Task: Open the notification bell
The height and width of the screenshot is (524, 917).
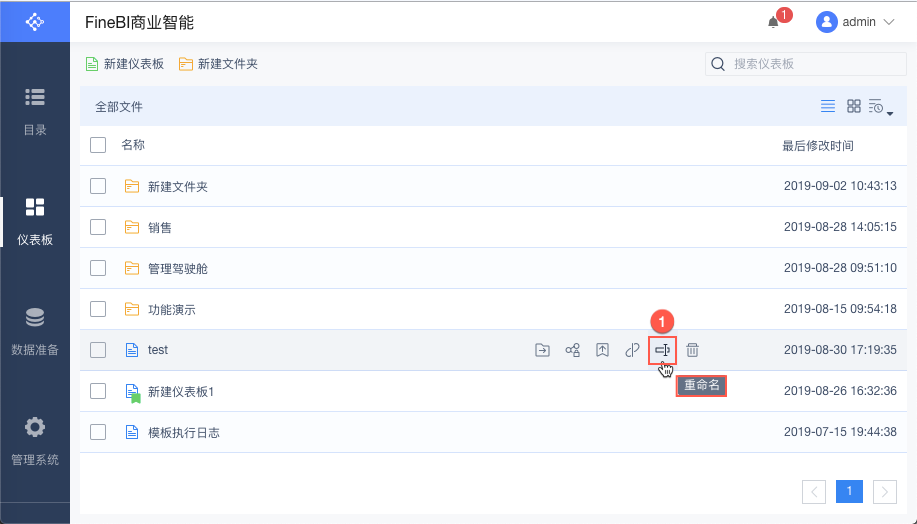Action: coord(773,22)
